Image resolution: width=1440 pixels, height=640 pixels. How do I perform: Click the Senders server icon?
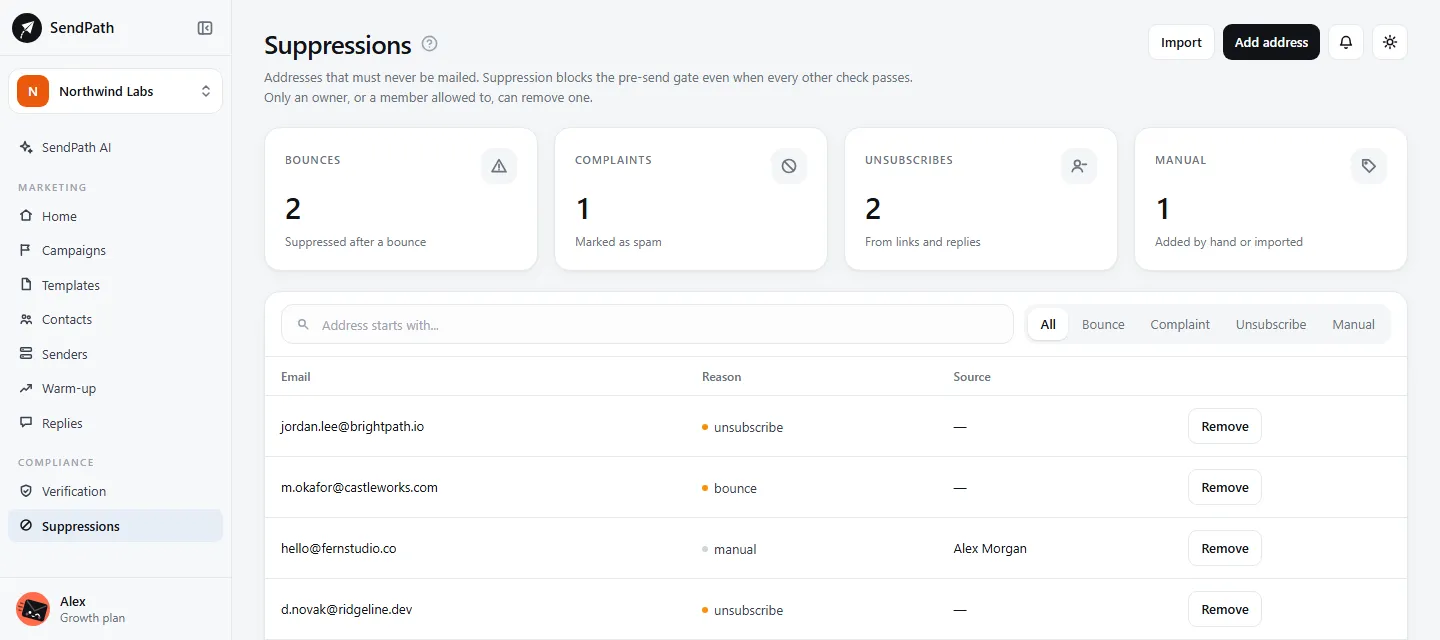pyautogui.click(x=26, y=354)
